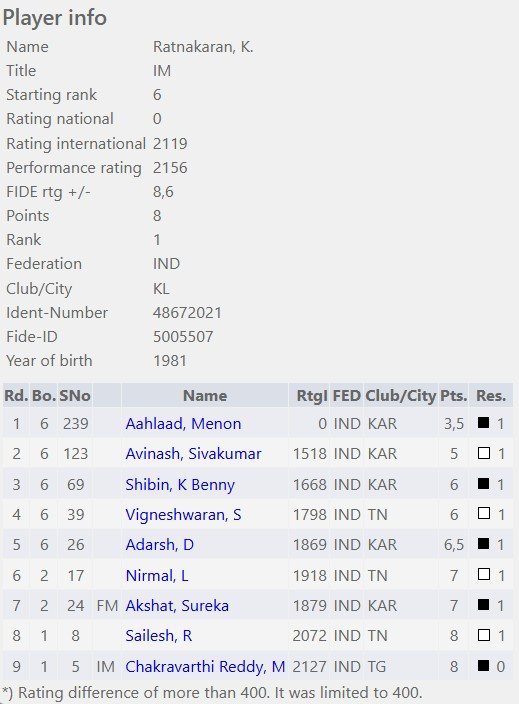The image size is (519, 704).
Task: Open Akshat, Sureka player link
Action: [x=177, y=606]
